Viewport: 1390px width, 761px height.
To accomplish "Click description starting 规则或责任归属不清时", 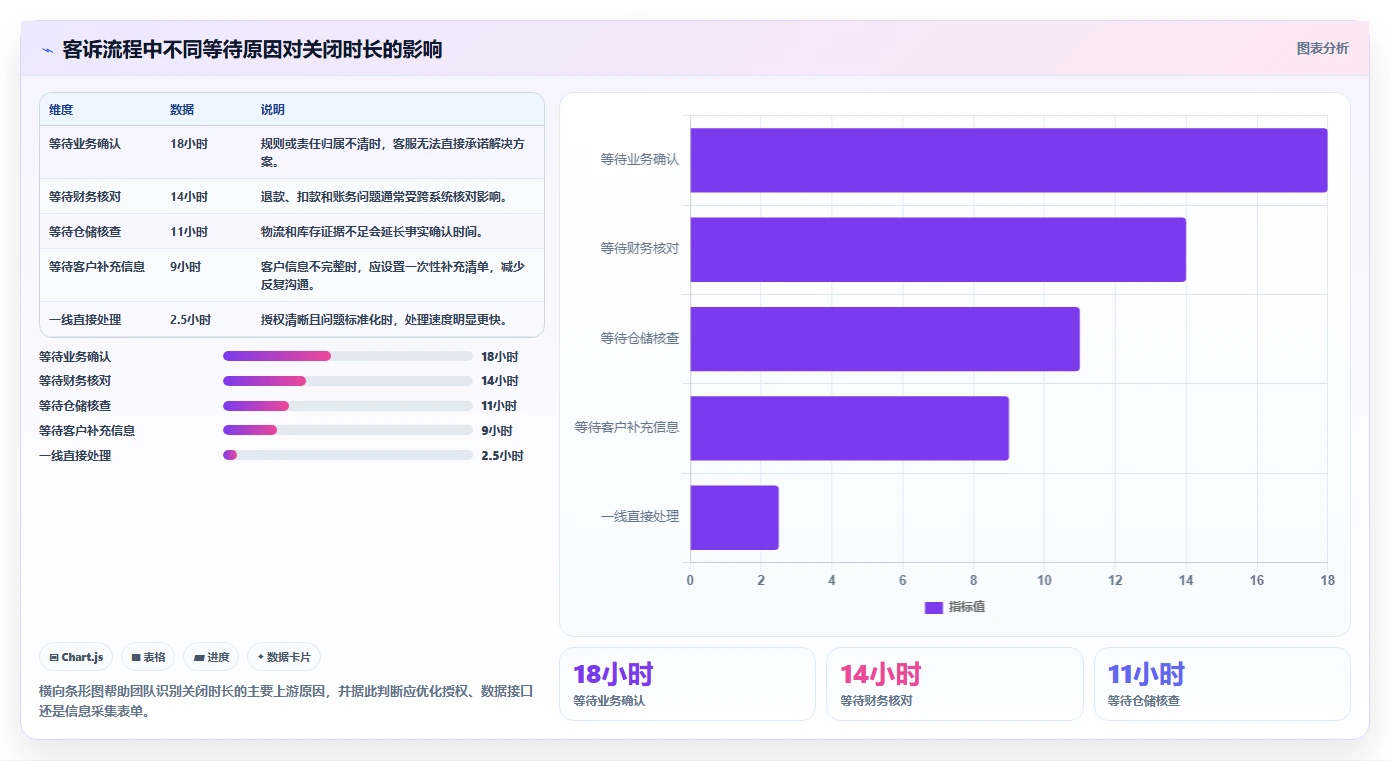I will click(x=393, y=153).
